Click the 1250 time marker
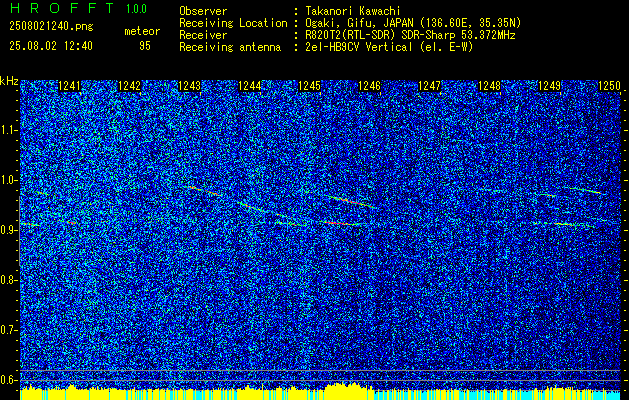 [x=609, y=86]
